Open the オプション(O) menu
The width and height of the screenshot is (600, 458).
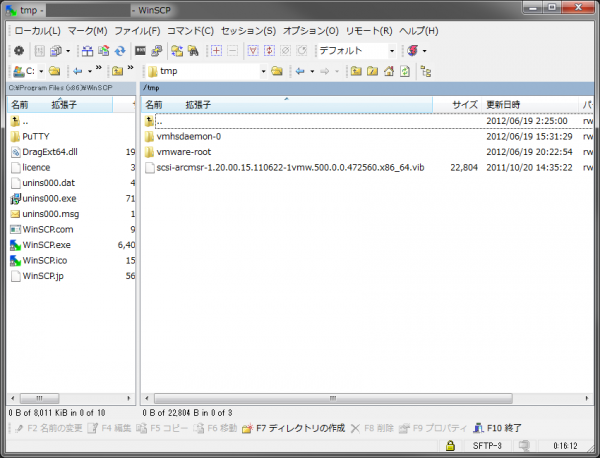(x=311, y=31)
